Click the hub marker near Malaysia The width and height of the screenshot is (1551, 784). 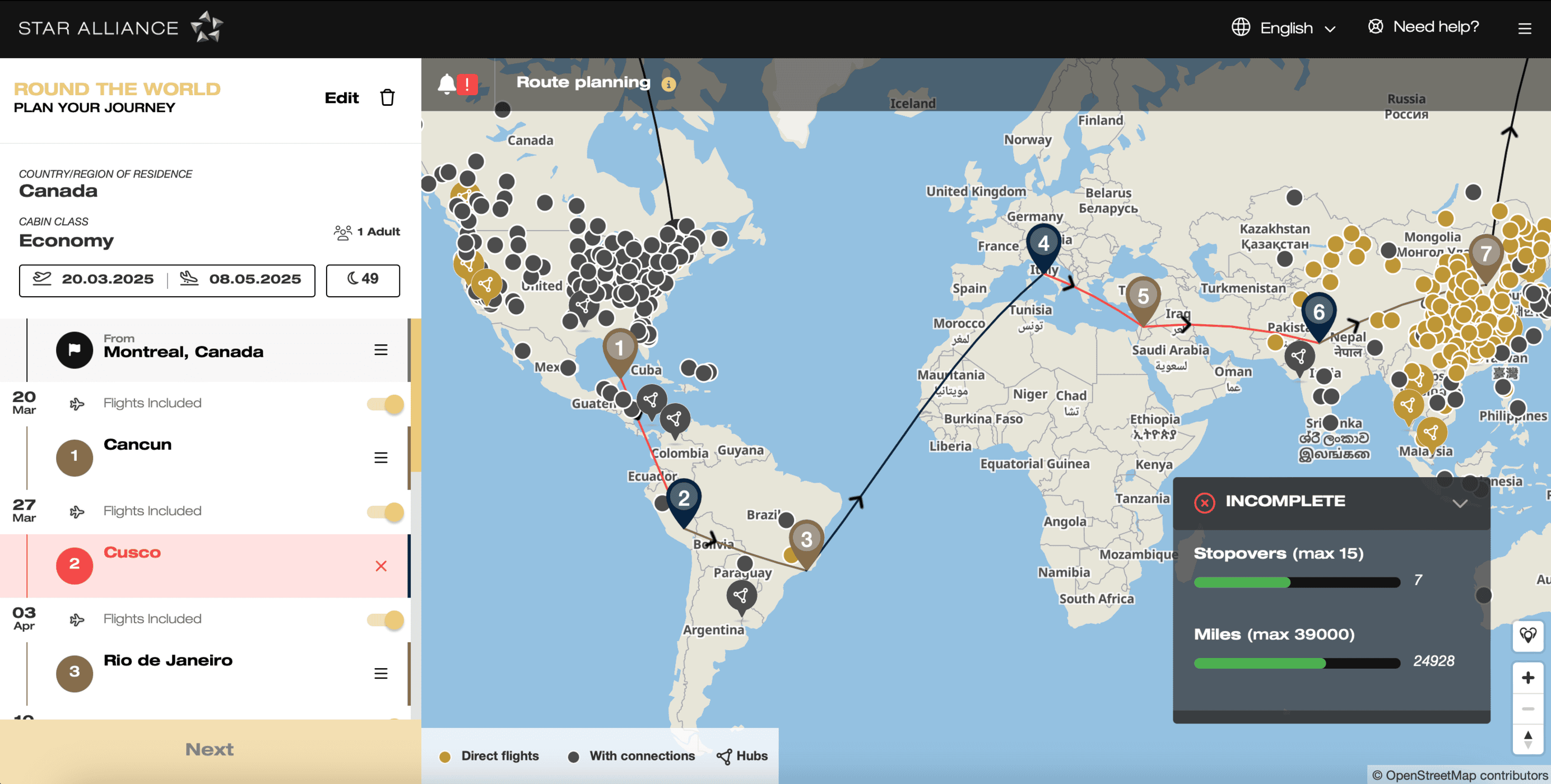click(1431, 435)
